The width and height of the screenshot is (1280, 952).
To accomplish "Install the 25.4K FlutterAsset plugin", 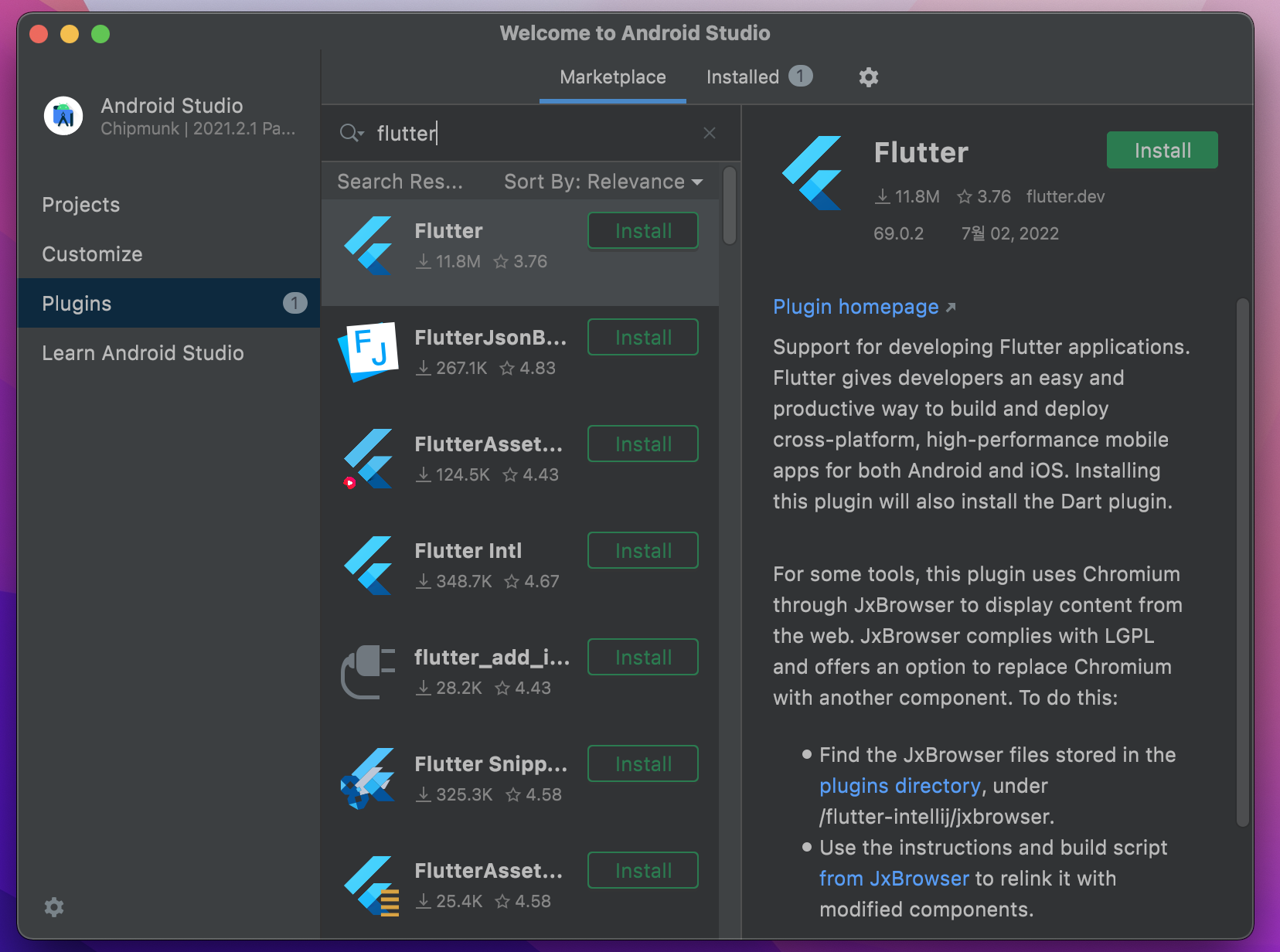I will pyautogui.click(x=642, y=870).
